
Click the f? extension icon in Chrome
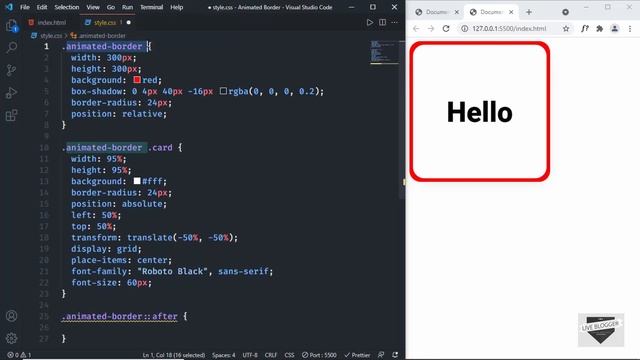584,29
